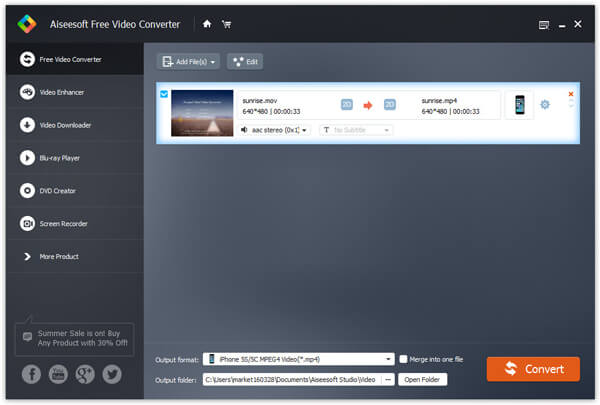Open the Twitter icon
The height and width of the screenshot is (405, 600).
point(112,374)
